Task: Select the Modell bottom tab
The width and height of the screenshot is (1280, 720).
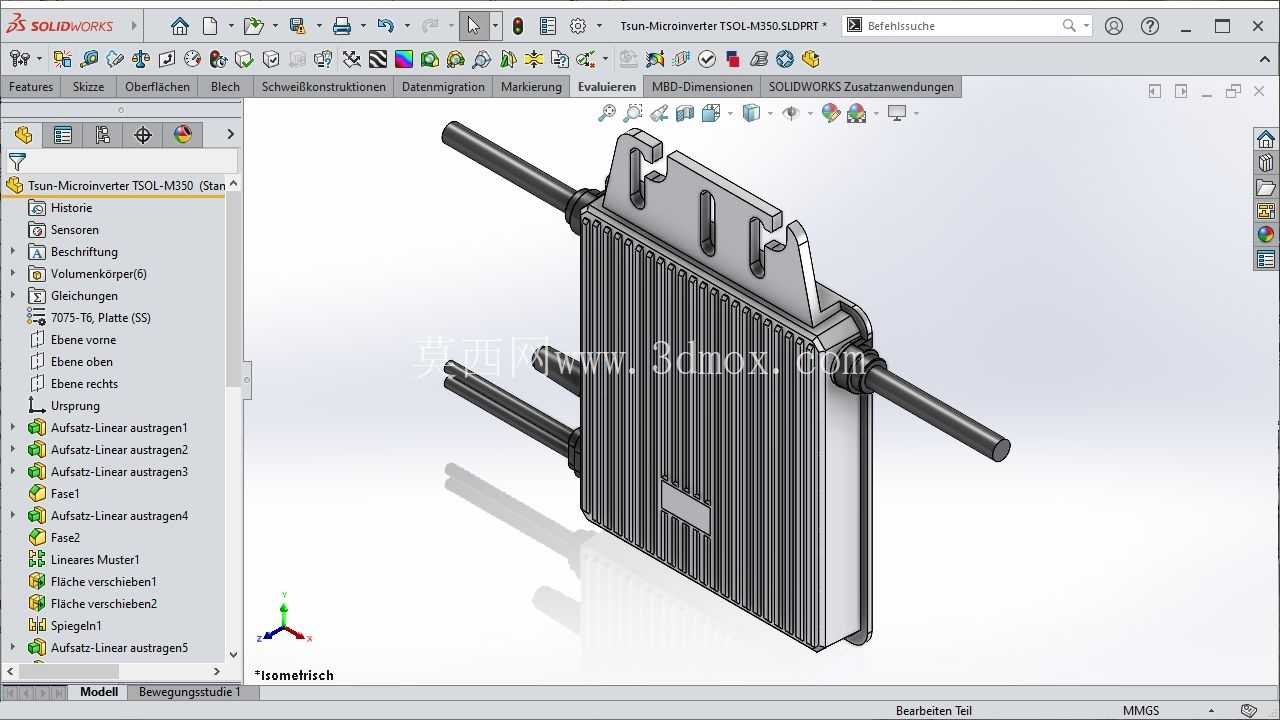Action: pos(99,692)
